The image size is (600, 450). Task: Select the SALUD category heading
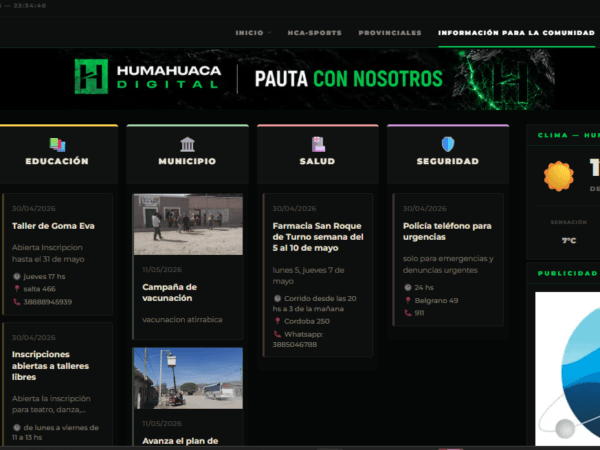coord(318,161)
